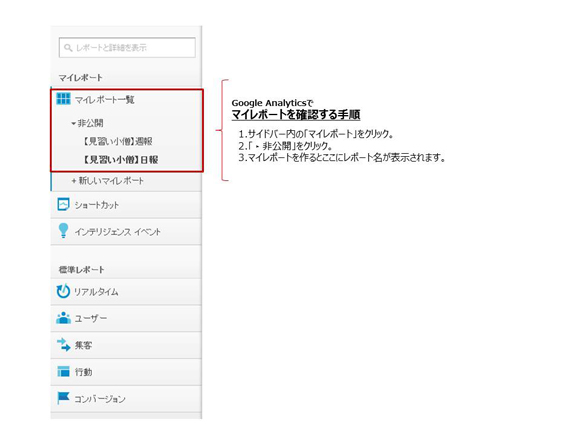Viewport: 580px width, 435px height.
Task: Open the ショートカット menu label
Action: tap(97, 205)
